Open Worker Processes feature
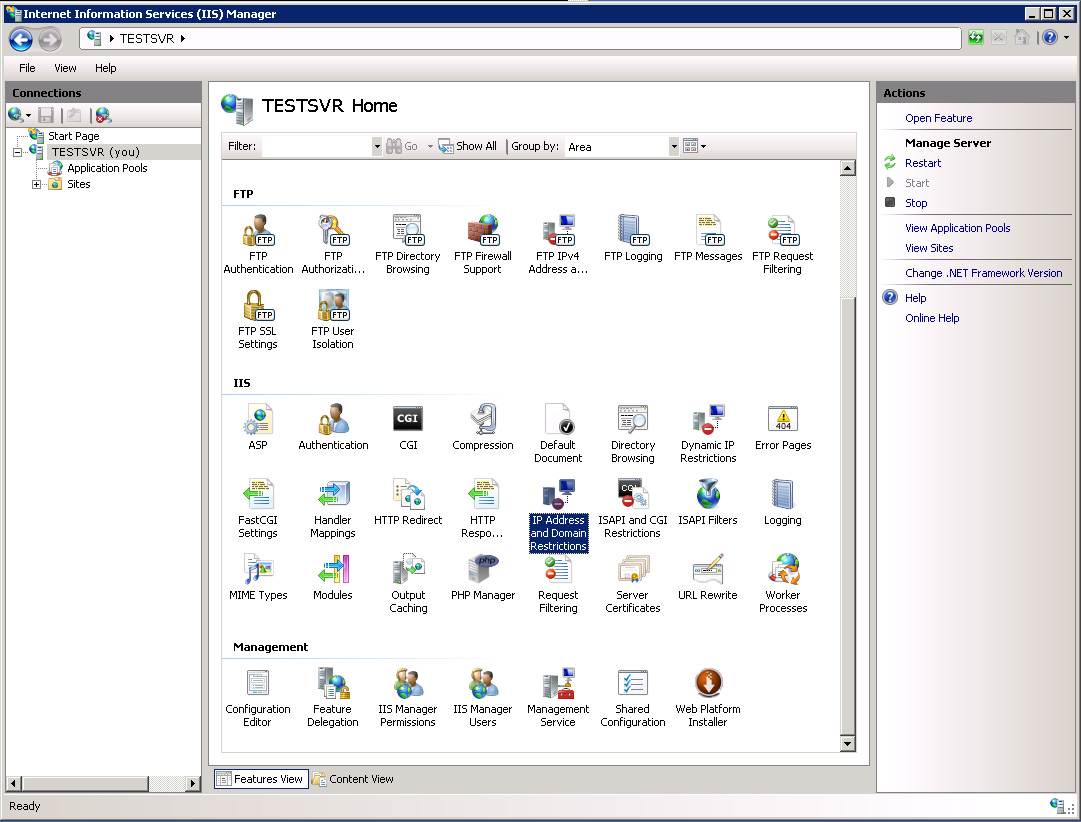Viewport: 1081px width, 822px height. pyautogui.click(x=782, y=583)
